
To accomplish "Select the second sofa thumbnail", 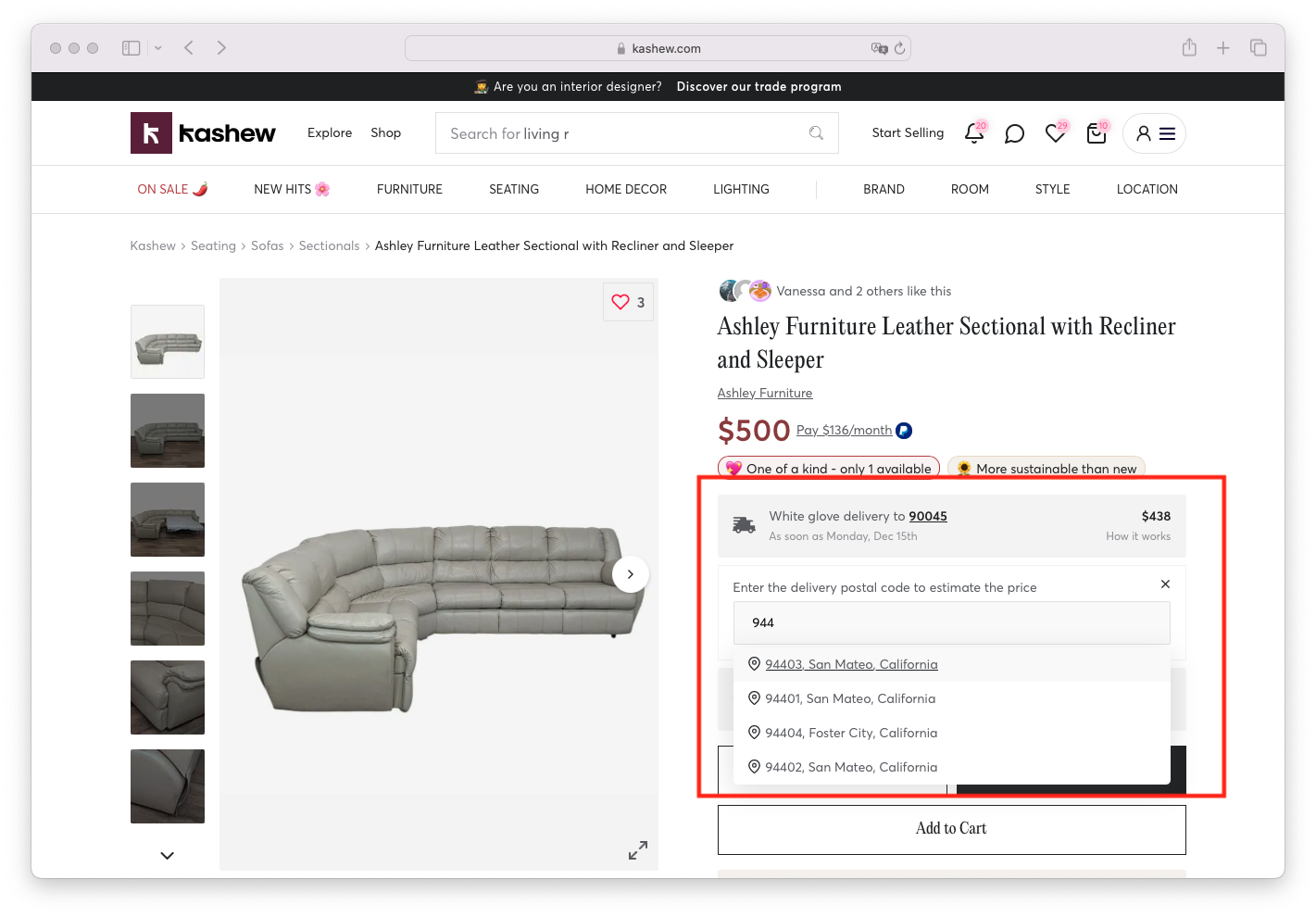I will point(168,431).
